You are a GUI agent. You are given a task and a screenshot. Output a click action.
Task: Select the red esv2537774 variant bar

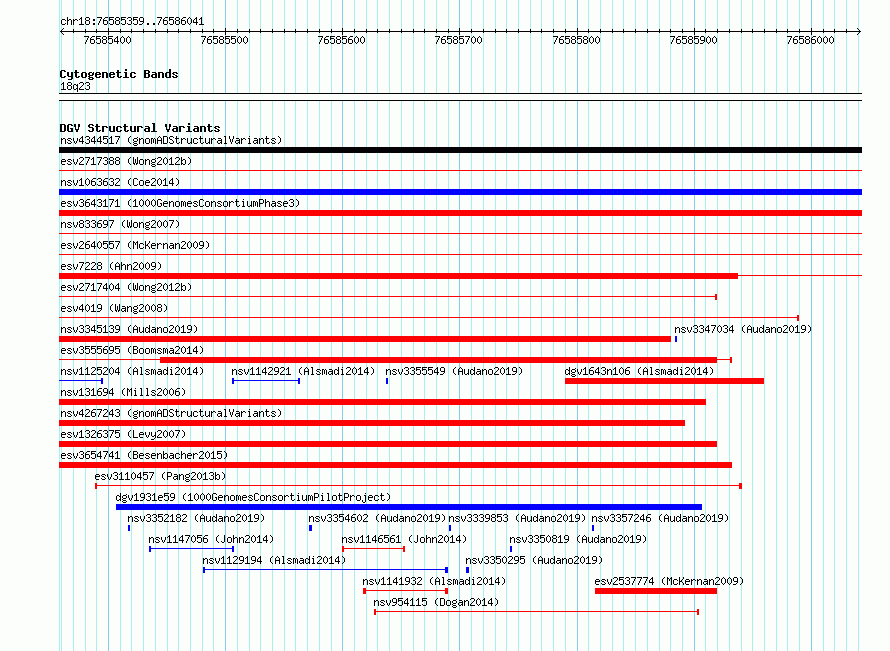(656, 591)
